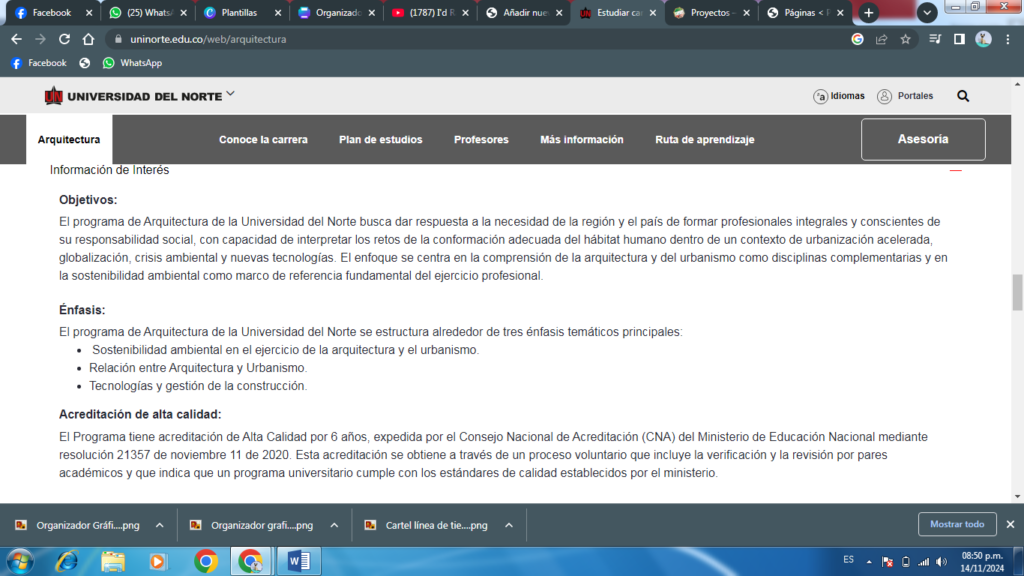Click the Universidad del Norte logo
The height and width of the screenshot is (576, 1024).
tap(133, 96)
